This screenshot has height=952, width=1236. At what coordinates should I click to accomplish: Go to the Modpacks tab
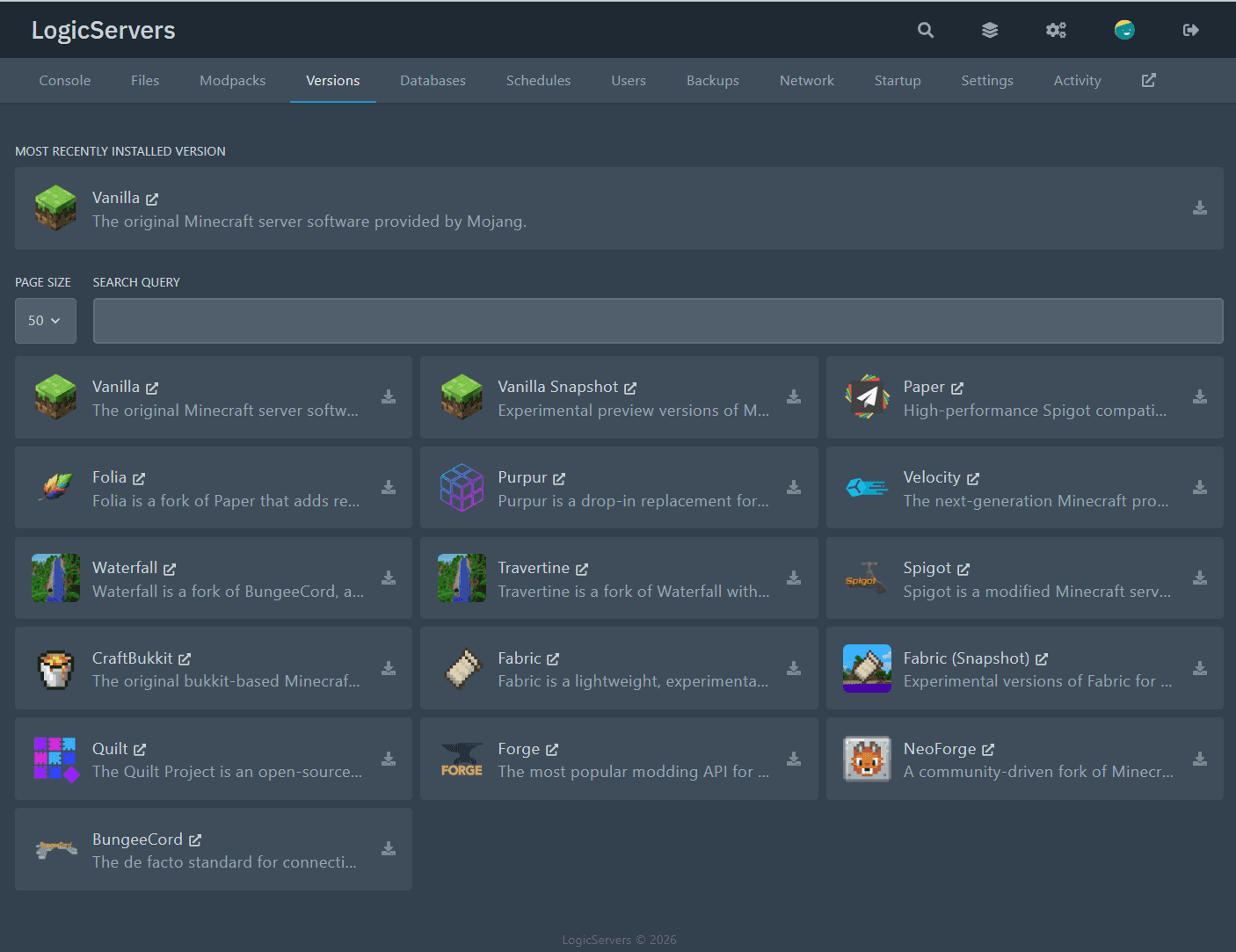(x=233, y=81)
